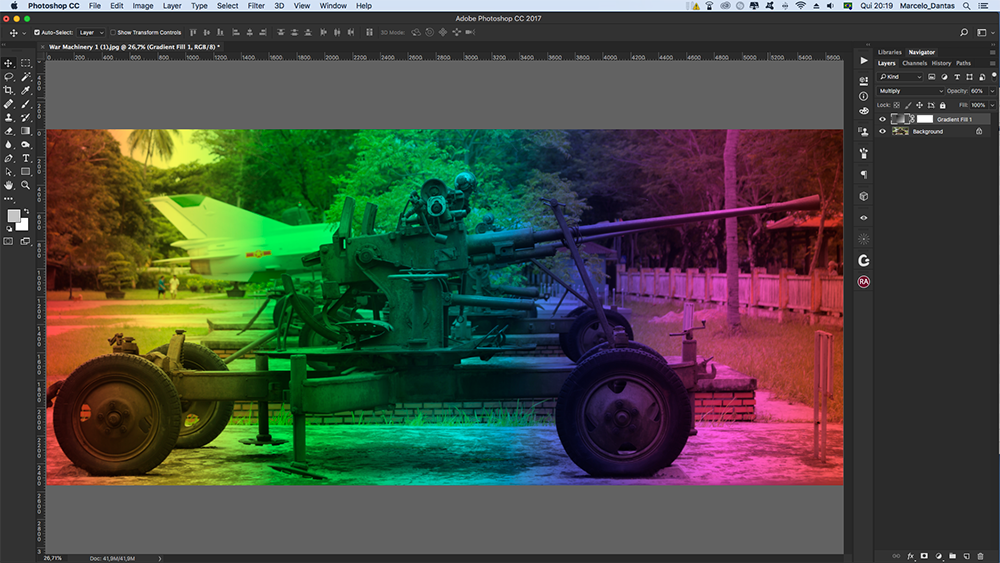Open the Info panel icon
1000x563 pixels.
[864, 96]
